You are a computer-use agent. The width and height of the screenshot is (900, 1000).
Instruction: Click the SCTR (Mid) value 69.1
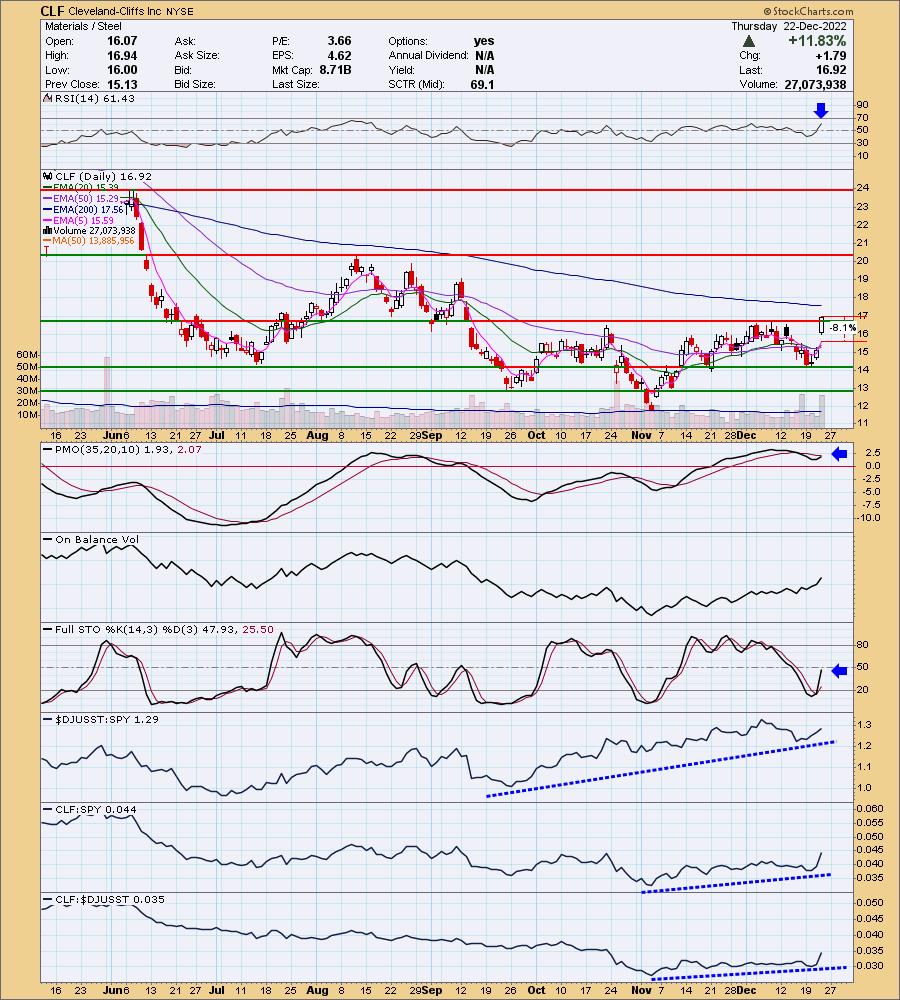tap(482, 84)
